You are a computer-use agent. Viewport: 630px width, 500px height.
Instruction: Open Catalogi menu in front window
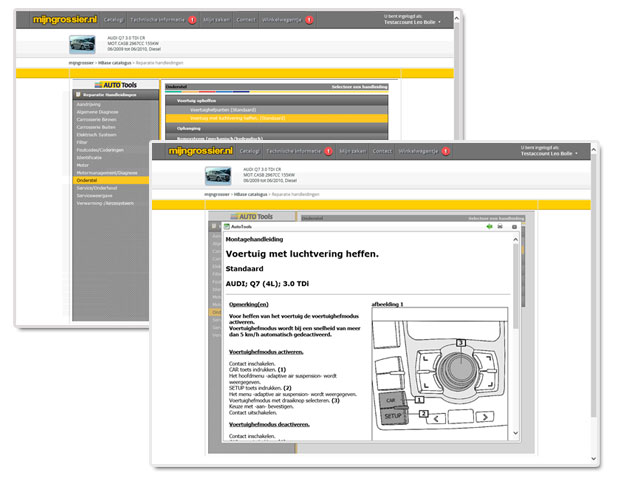click(x=250, y=151)
